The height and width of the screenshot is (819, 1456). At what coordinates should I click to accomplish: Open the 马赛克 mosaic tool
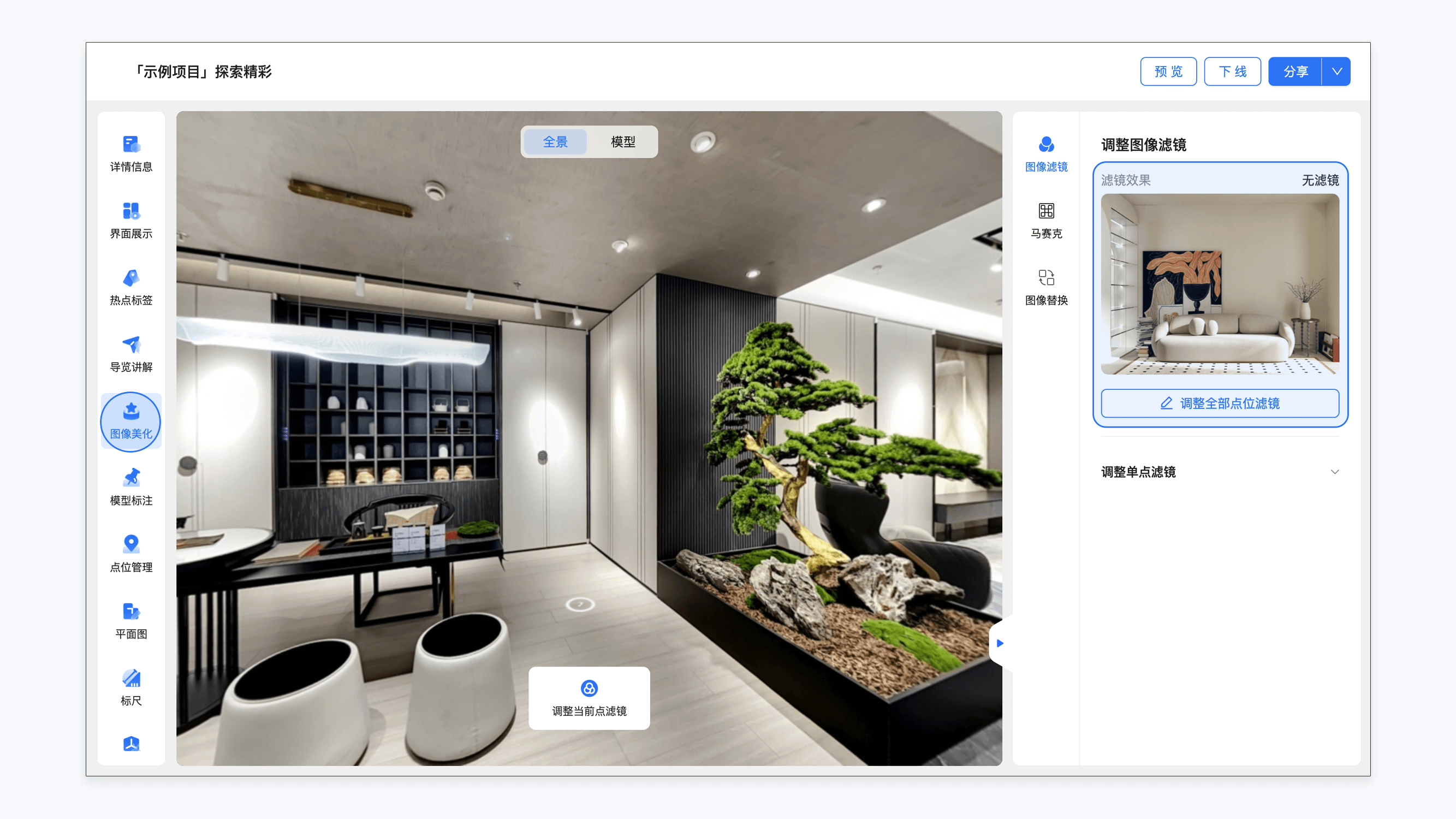click(1046, 221)
